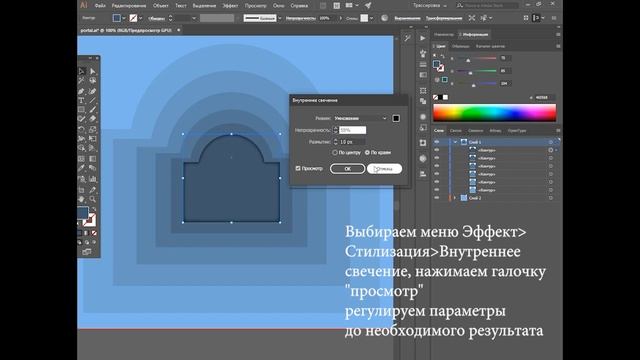Switch to the Слои (Layers) panel tab
Screen dimensions: 640x360
439,131
